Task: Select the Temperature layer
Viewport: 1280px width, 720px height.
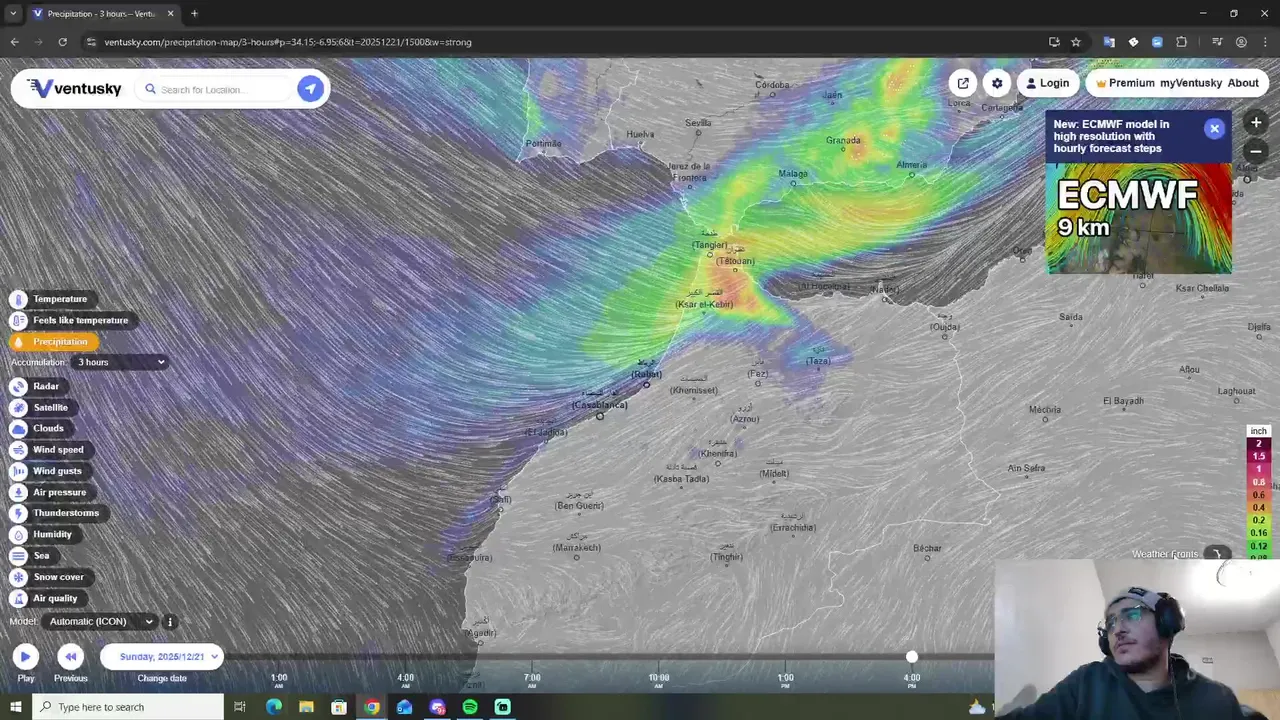Action: pyautogui.click(x=50, y=299)
